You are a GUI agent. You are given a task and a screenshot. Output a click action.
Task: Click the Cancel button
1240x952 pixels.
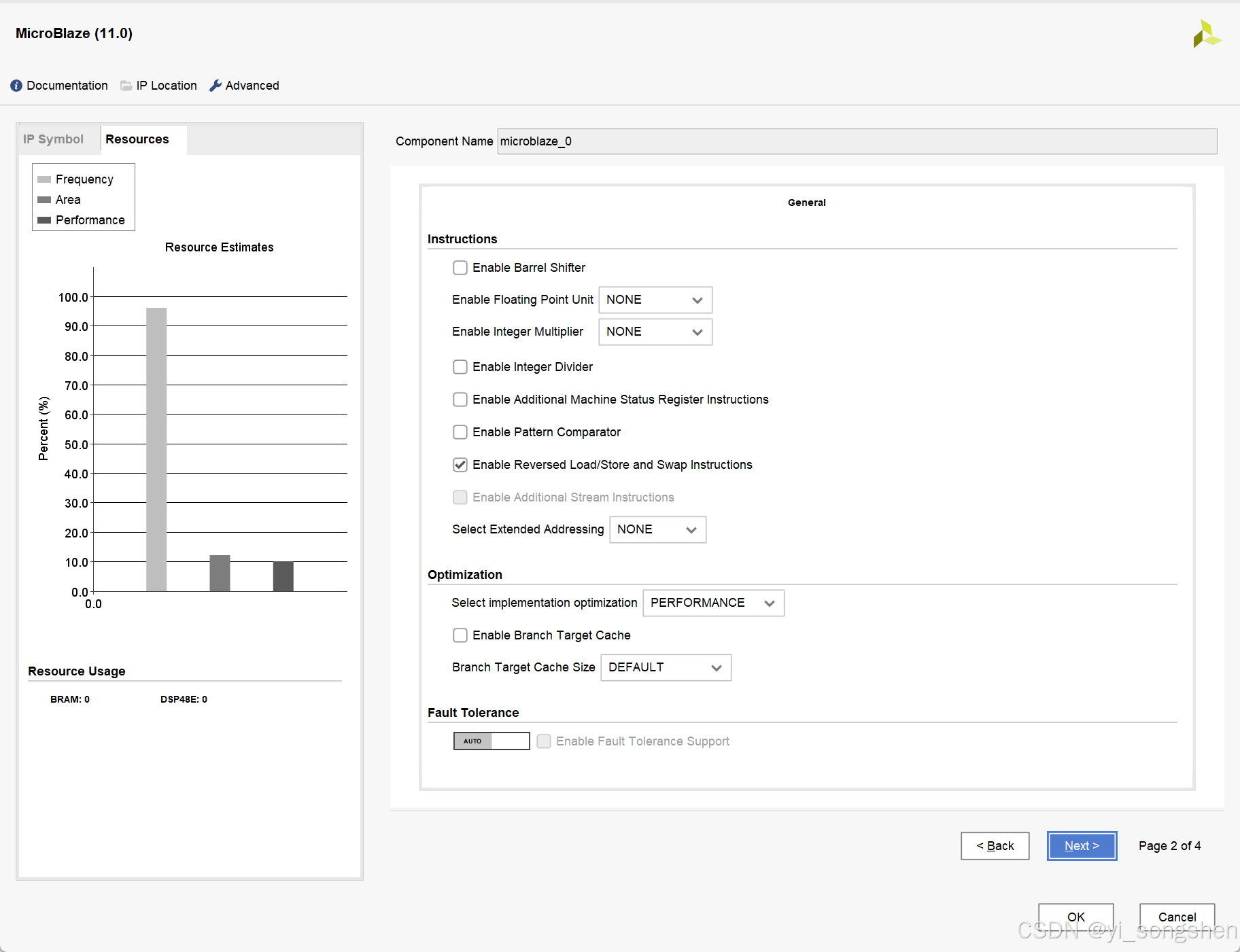pos(1177,917)
